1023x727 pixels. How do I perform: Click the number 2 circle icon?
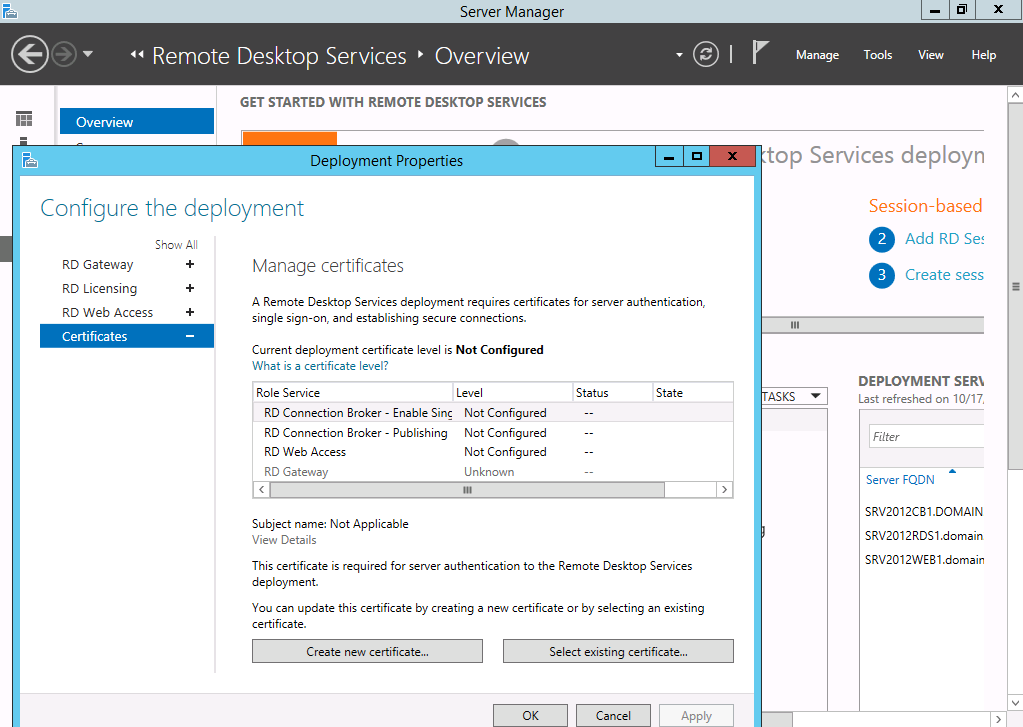tap(881, 239)
